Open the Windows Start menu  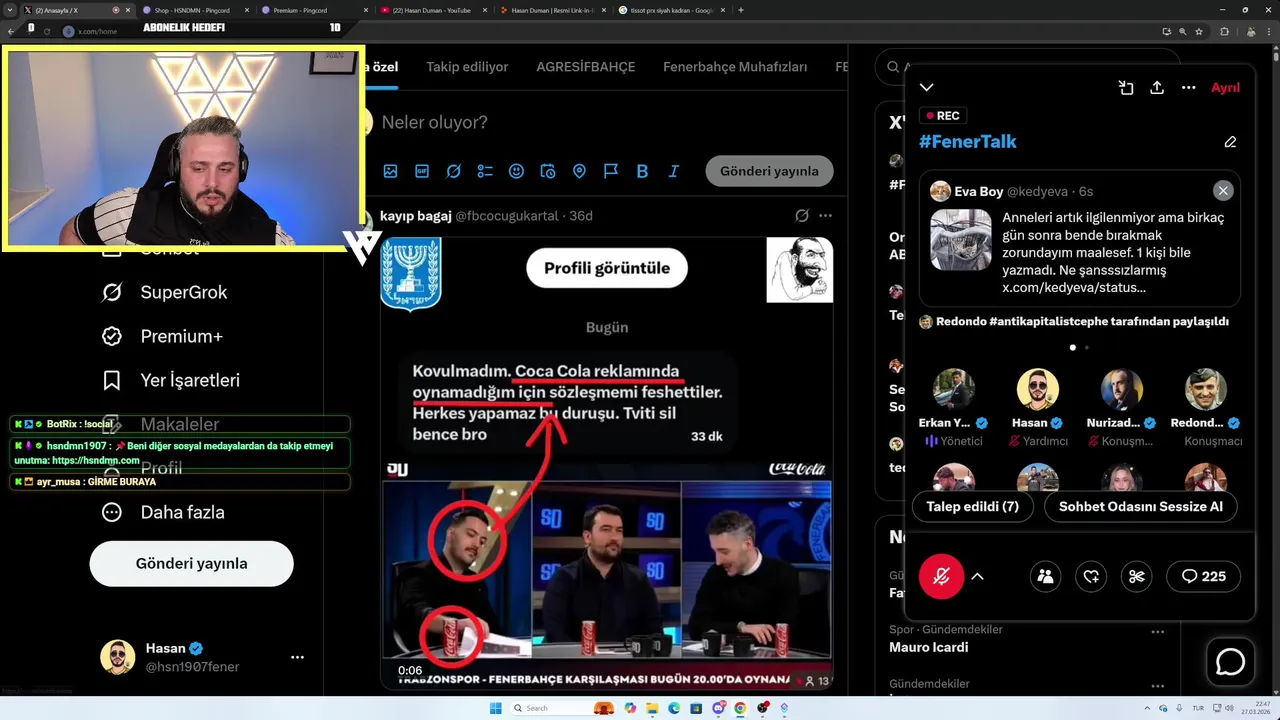coord(496,708)
